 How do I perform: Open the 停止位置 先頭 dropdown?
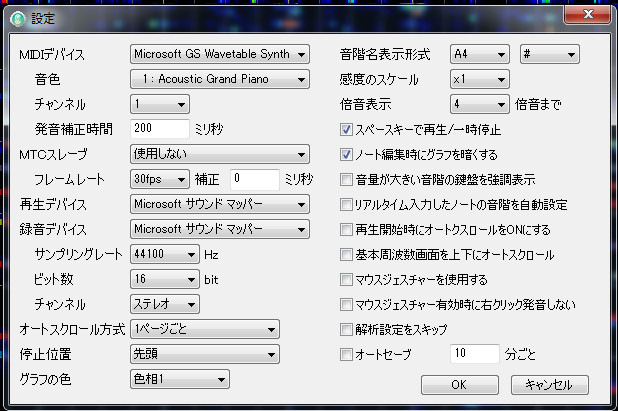pyautogui.click(x=204, y=353)
